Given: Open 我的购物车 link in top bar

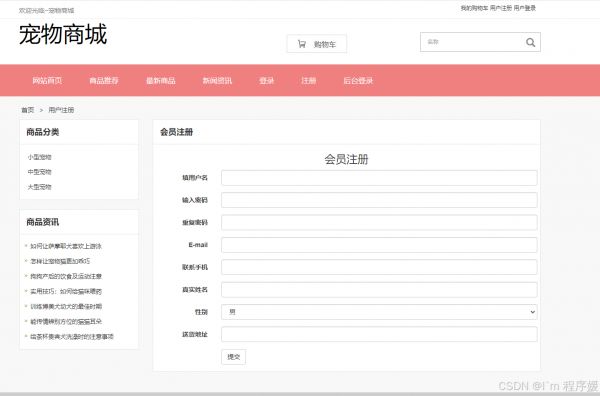Looking at the screenshot, I should [474, 8].
